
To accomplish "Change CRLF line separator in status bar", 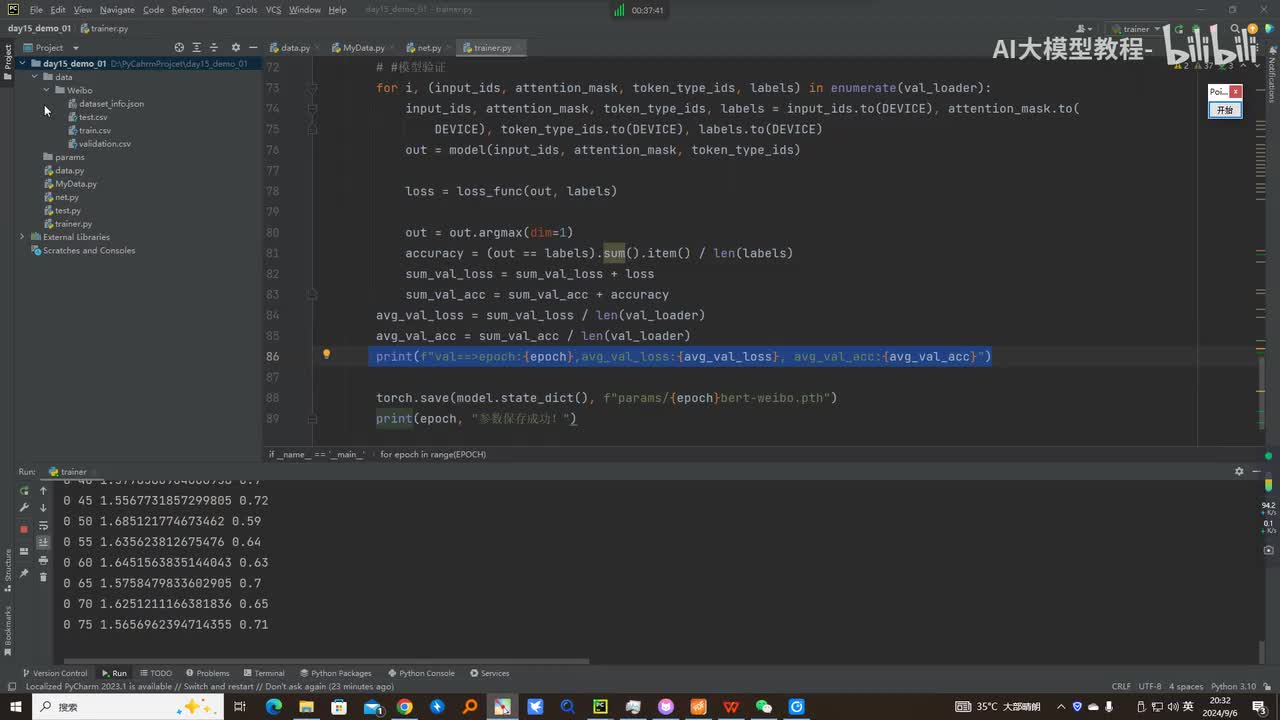I will (x=1121, y=687).
